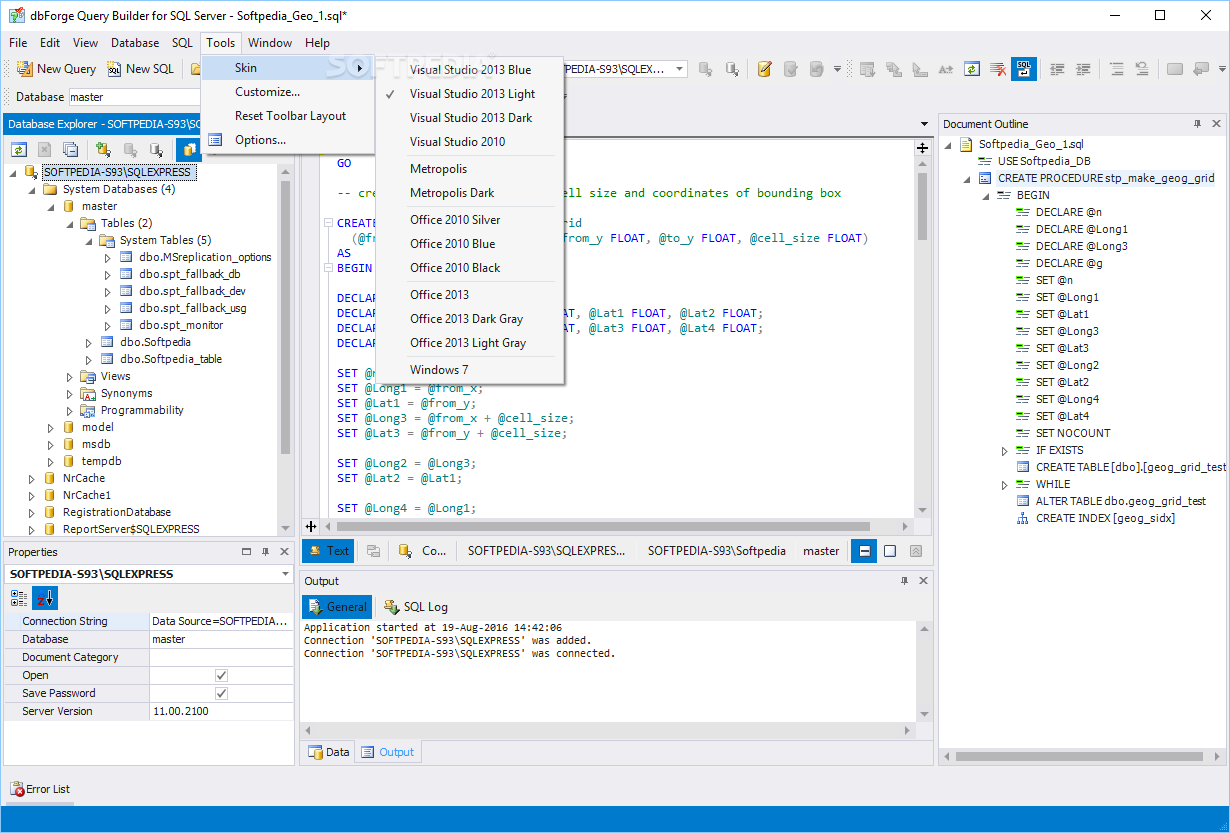The height and width of the screenshot is (833, 1230).
Task: Select Metropolis Dark skin
Action: [470, 193]
